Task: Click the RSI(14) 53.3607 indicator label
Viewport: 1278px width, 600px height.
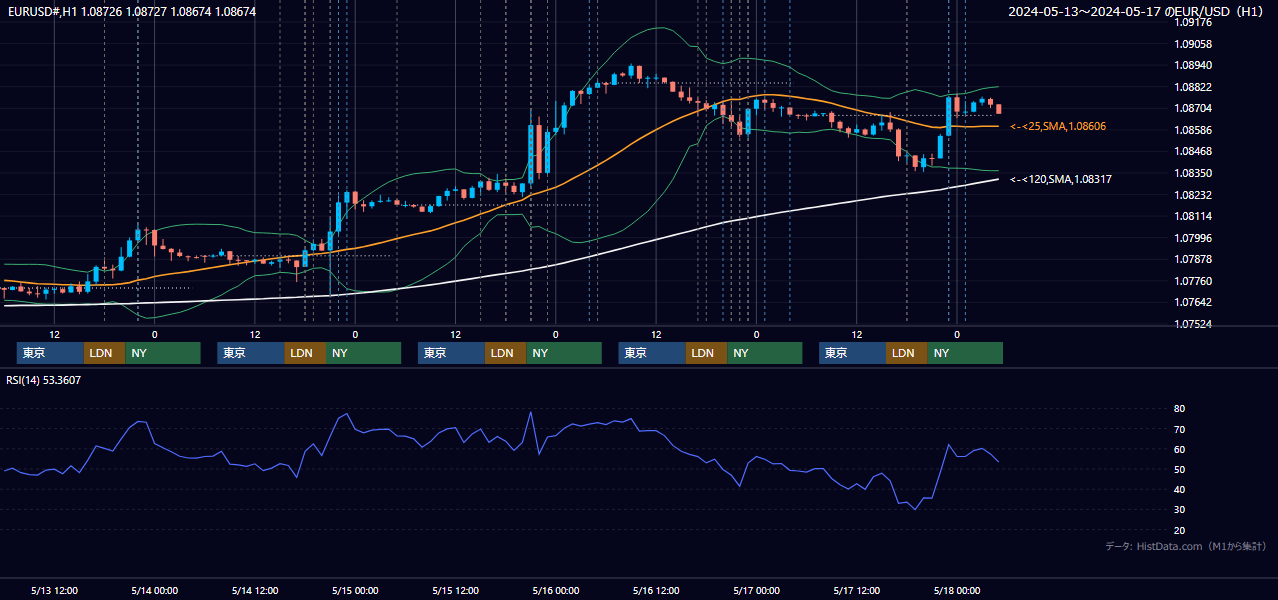Action: tap(44, 381)
